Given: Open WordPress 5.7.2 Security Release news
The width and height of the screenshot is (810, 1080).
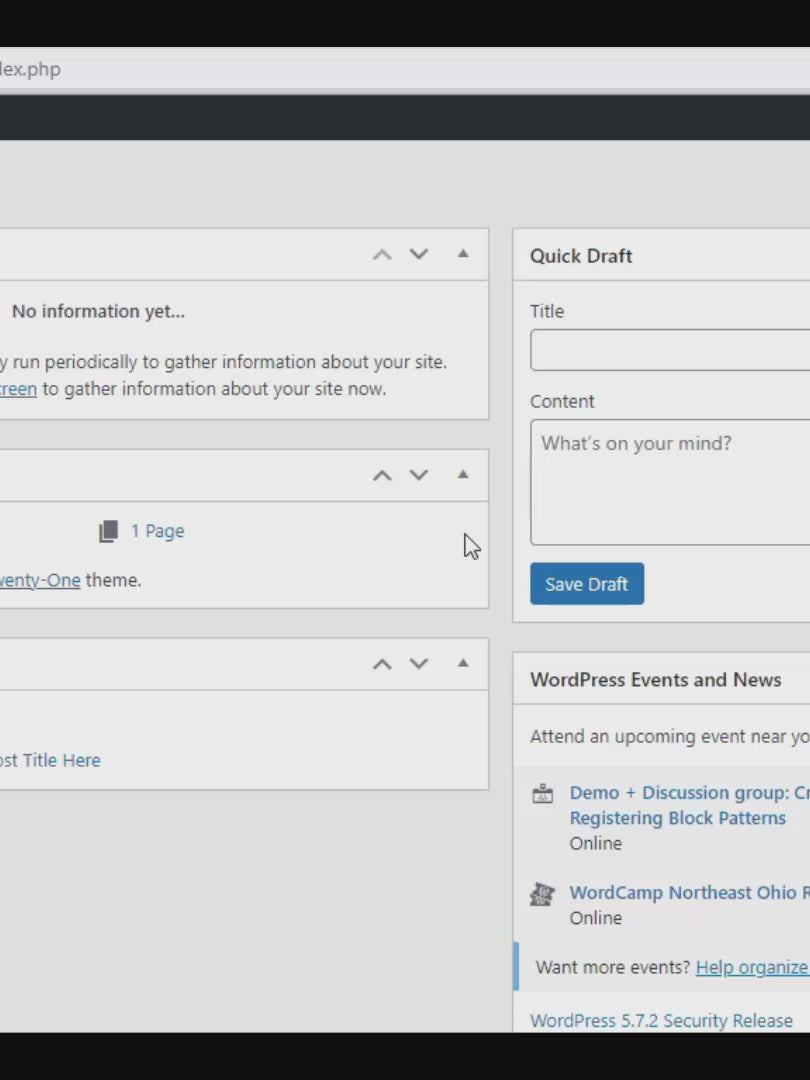Looking at the screenshot, I should 661,1021.
